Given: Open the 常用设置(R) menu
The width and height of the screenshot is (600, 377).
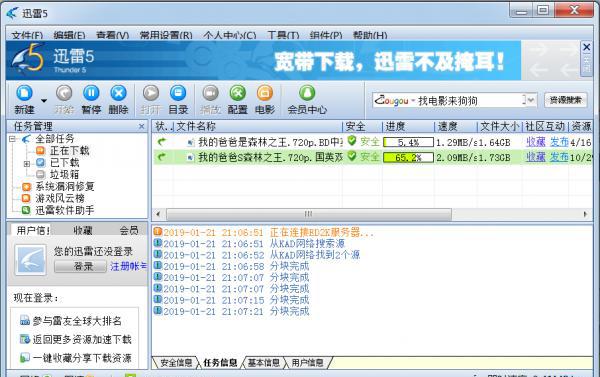Looking at the screenshot, I should 166,36.
